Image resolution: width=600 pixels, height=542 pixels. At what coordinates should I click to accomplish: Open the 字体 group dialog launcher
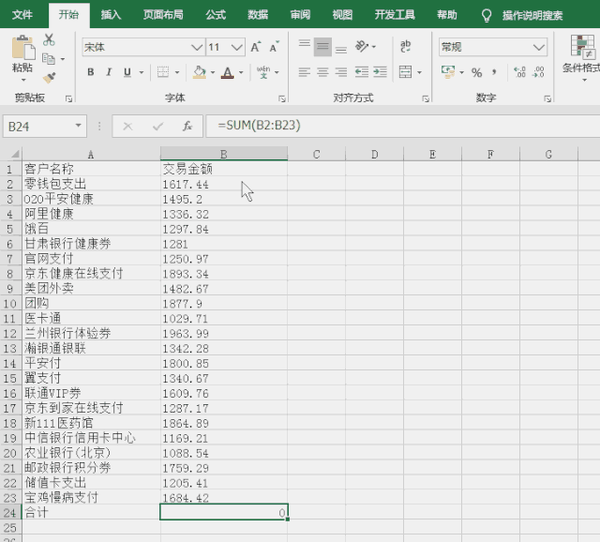click(282, 99)
